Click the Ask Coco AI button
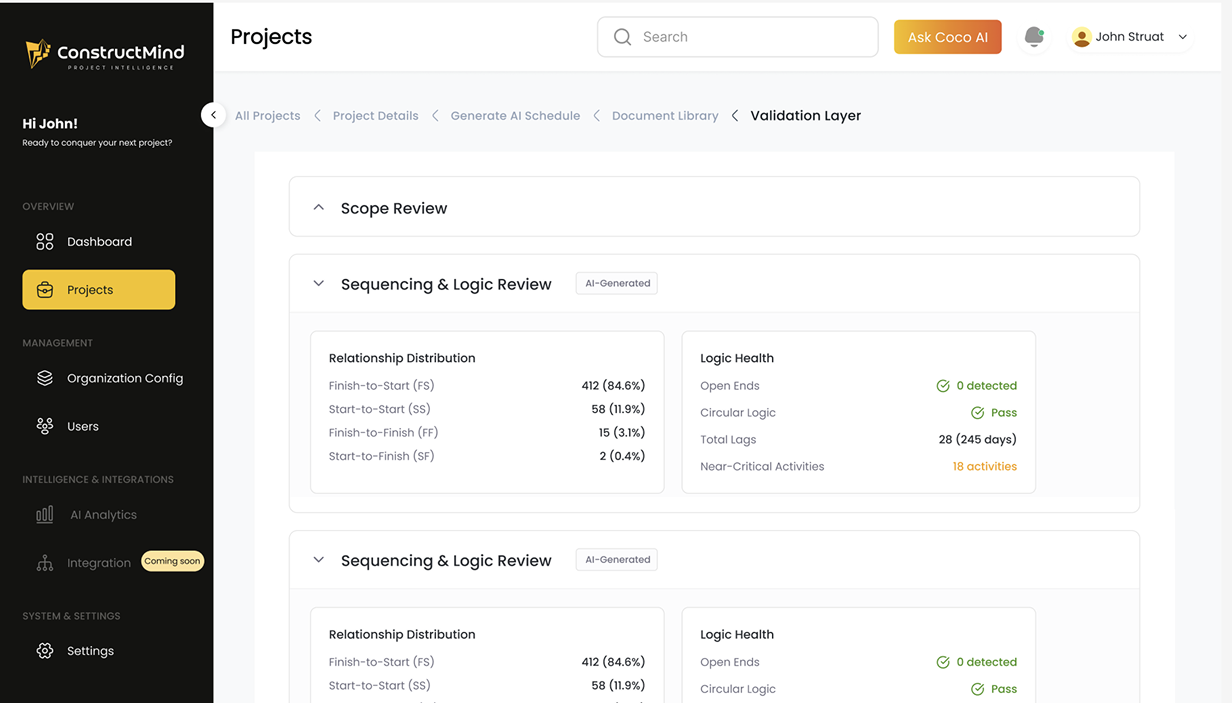The image size is (1232, 703). click(x=947, y=37)
